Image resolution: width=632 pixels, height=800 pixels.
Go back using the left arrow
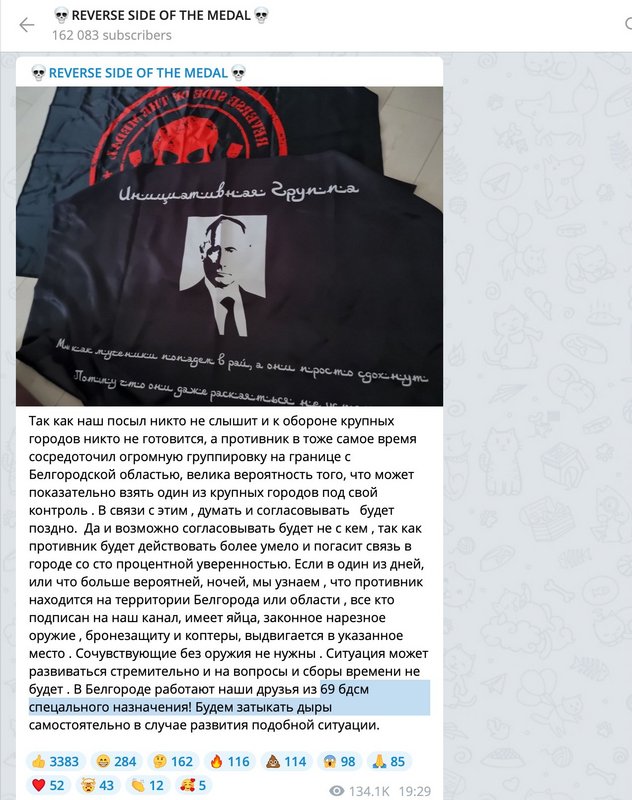pyautogui.click(x=27, y=24)
